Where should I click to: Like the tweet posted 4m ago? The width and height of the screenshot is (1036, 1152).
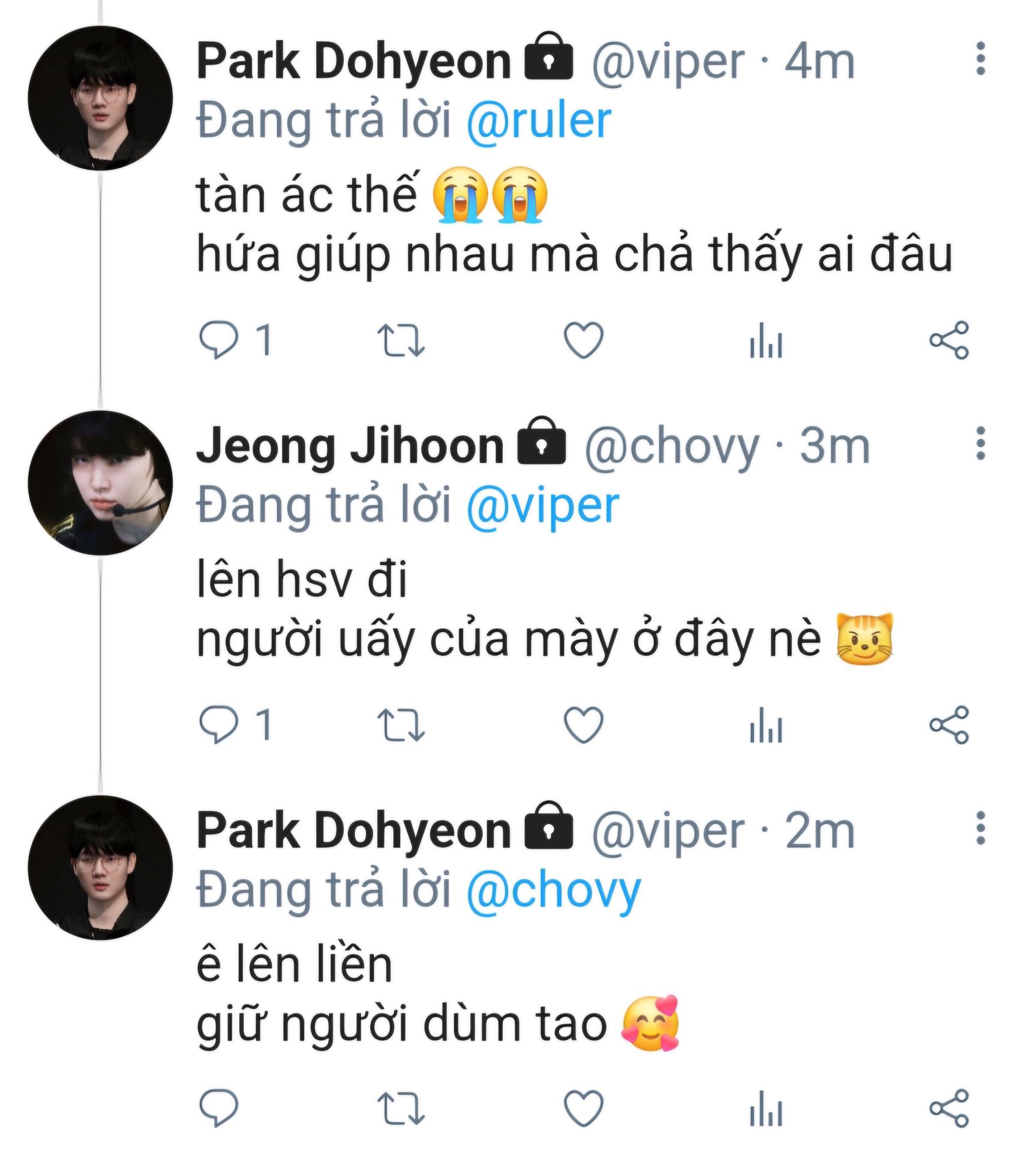583,340
